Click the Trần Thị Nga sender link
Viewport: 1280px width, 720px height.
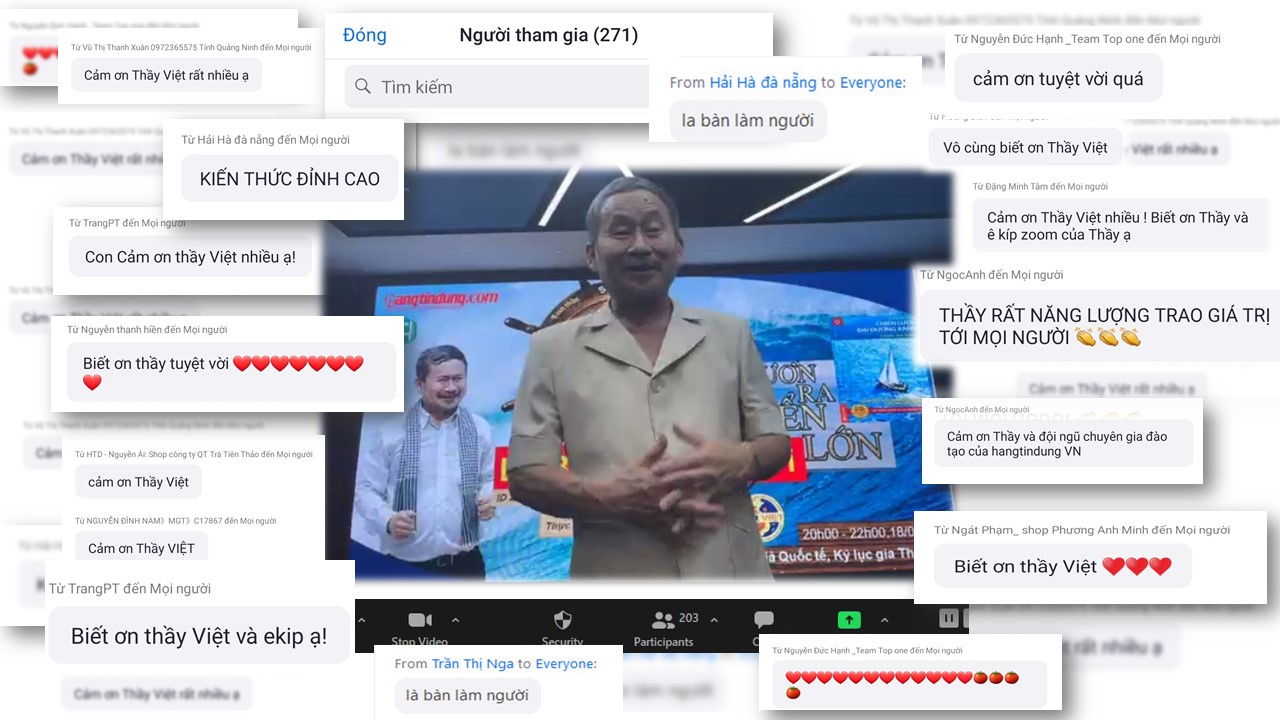tap(472, 663)
